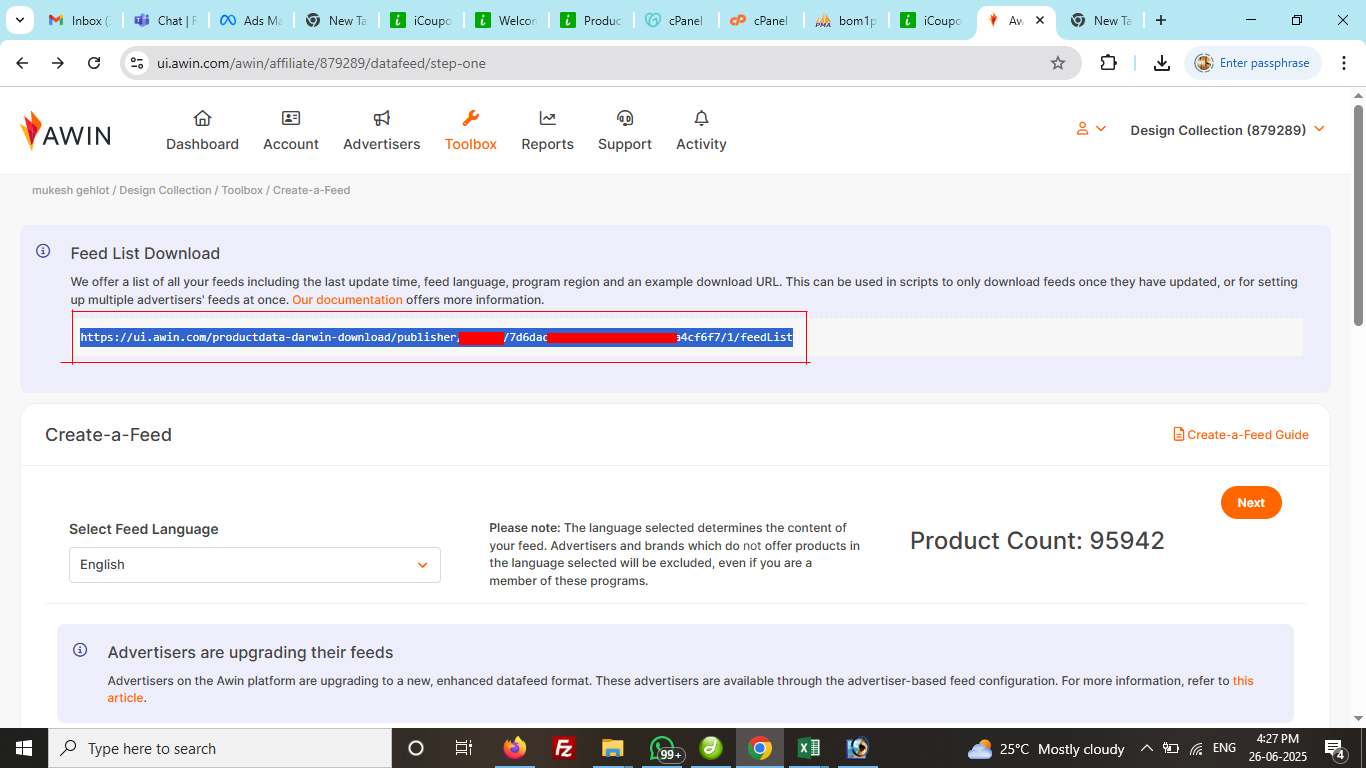Select the Toolbox wrench icon
The width and height of the screenshot is (1366, 768).
click(x=471, y=118)
